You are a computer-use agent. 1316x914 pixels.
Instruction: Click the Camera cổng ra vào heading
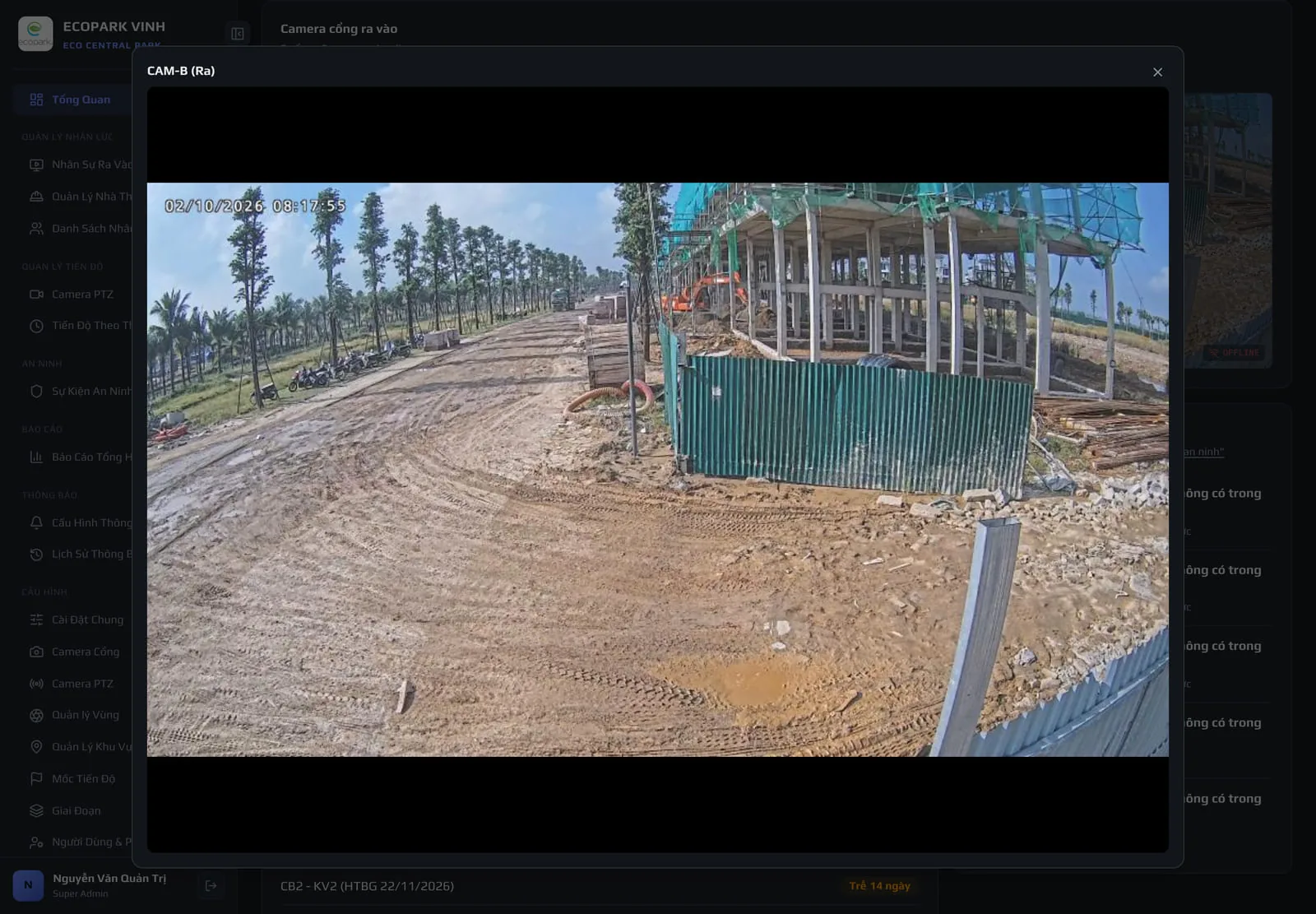pyautogui.click(x=339, y=29)
